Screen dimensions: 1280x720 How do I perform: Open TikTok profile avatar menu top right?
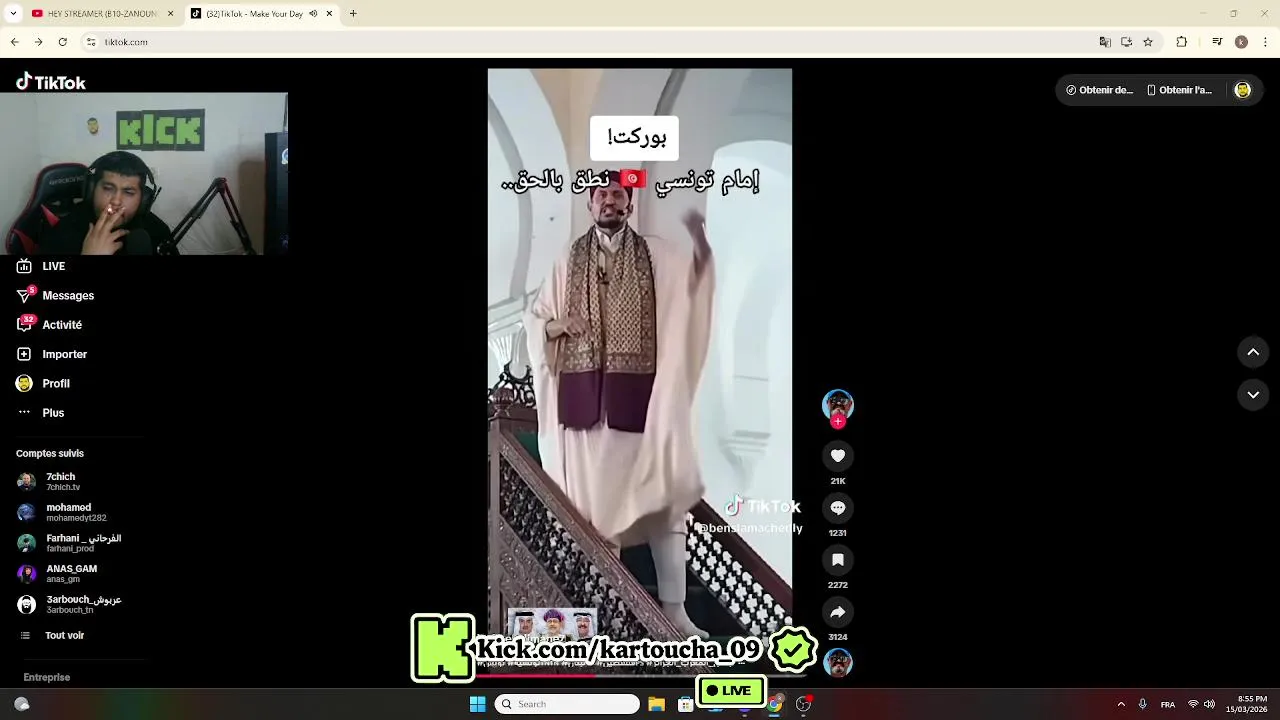click(1242, 90)
